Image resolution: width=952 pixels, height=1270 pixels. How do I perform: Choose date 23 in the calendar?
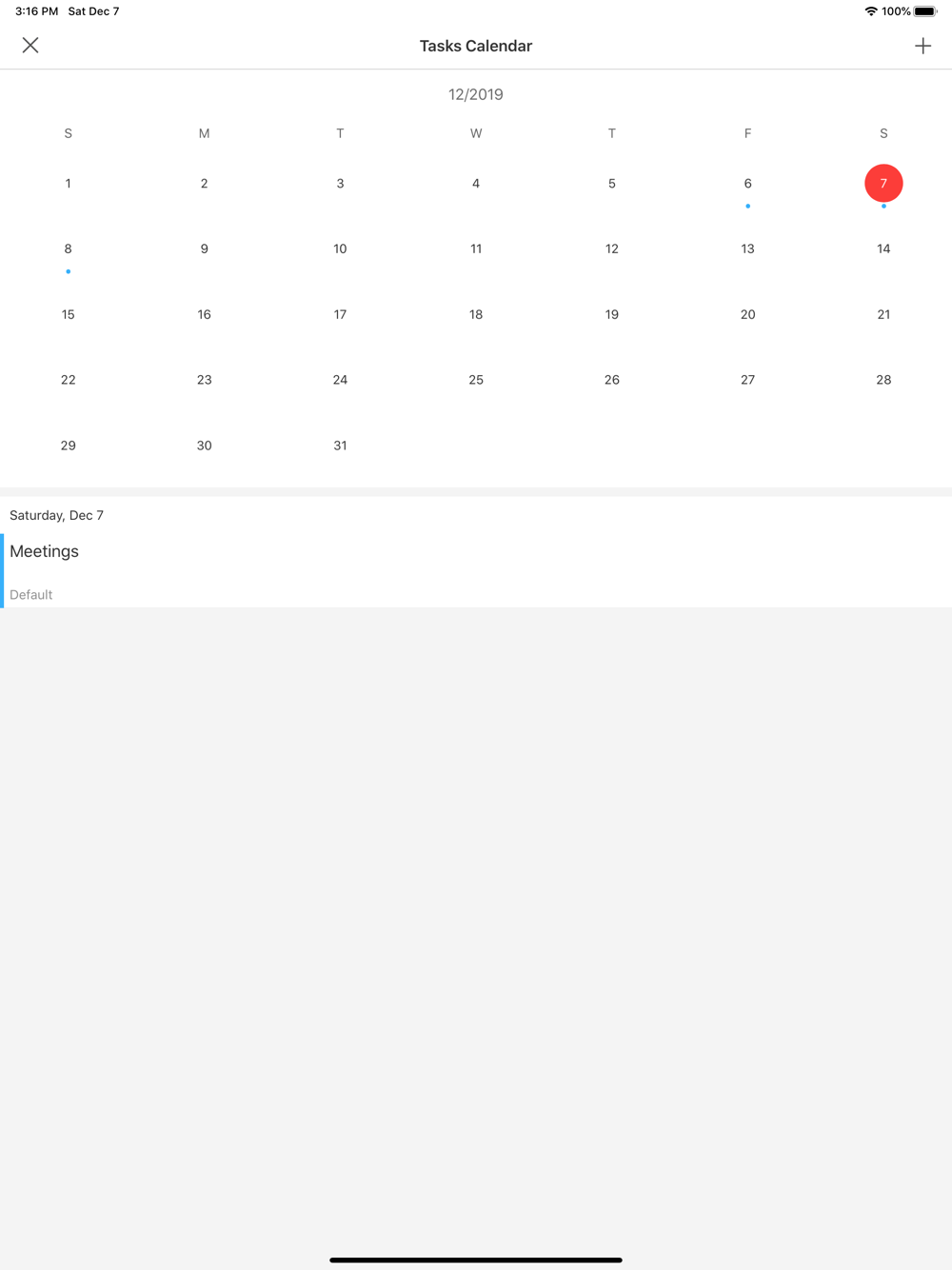204,380
